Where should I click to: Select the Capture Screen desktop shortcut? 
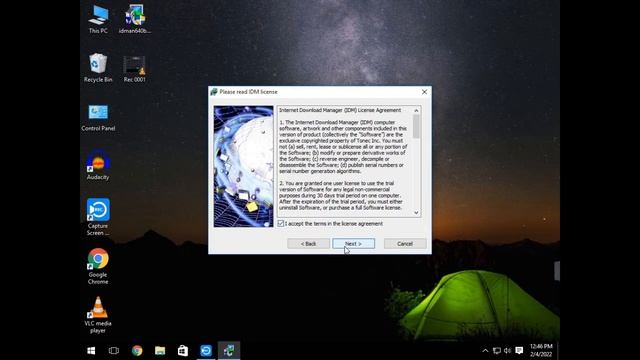pos(98,217)
